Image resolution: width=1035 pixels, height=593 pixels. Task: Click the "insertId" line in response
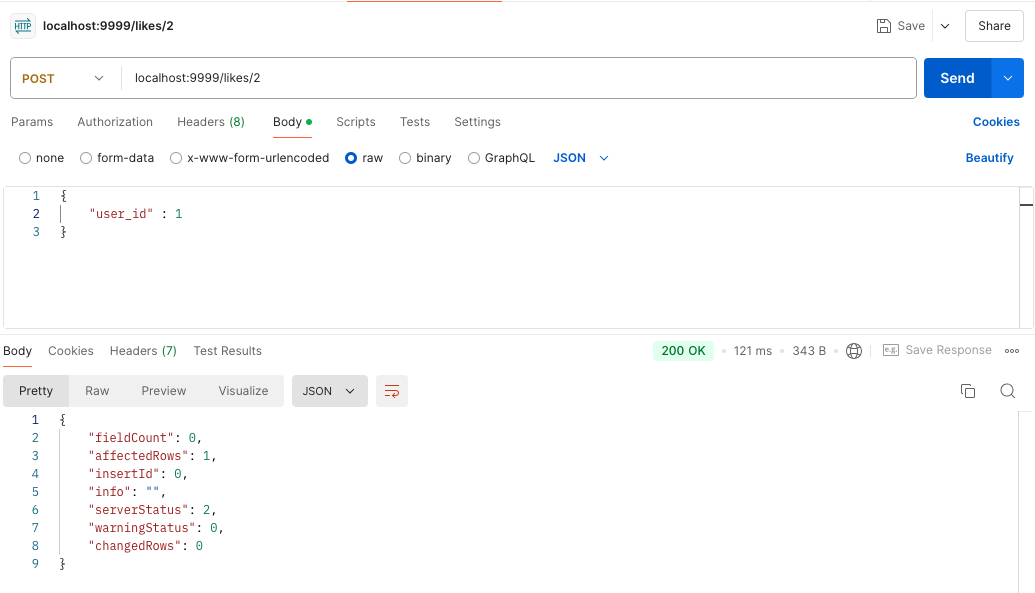(137, 474)
